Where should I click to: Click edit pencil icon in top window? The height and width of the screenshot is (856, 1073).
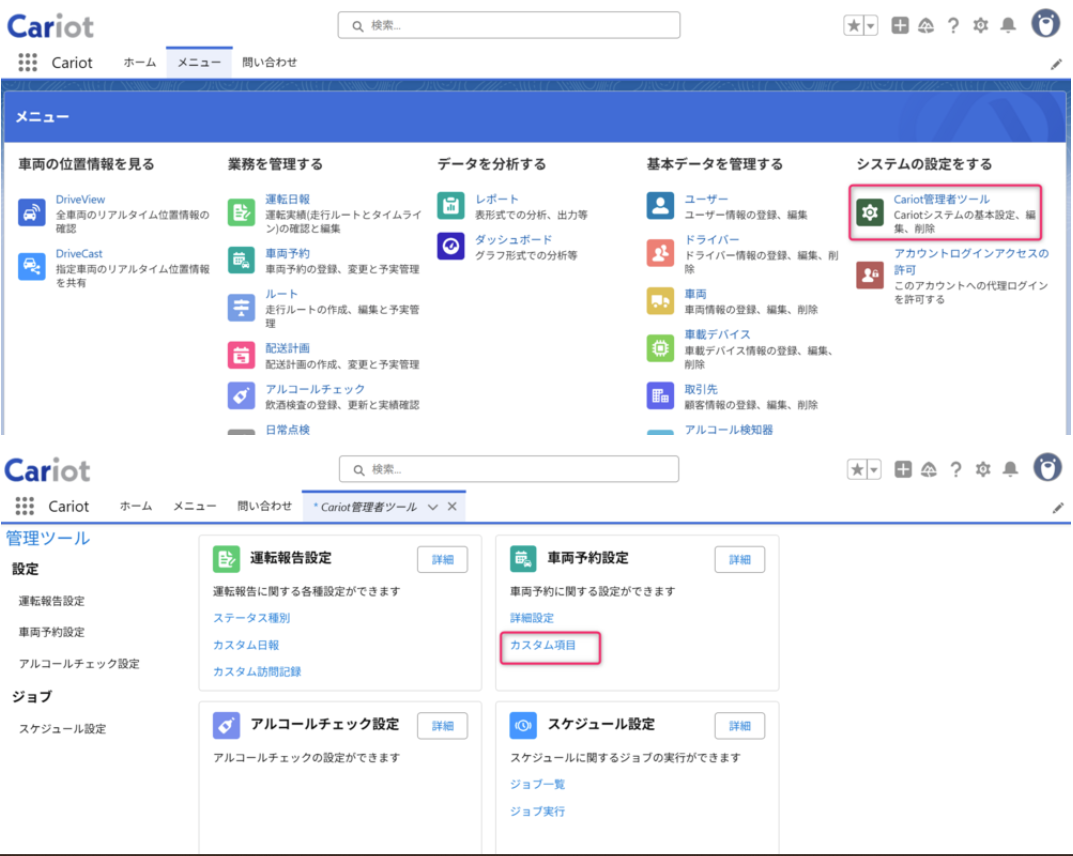pyautogui.click(x=1056, y=64)
